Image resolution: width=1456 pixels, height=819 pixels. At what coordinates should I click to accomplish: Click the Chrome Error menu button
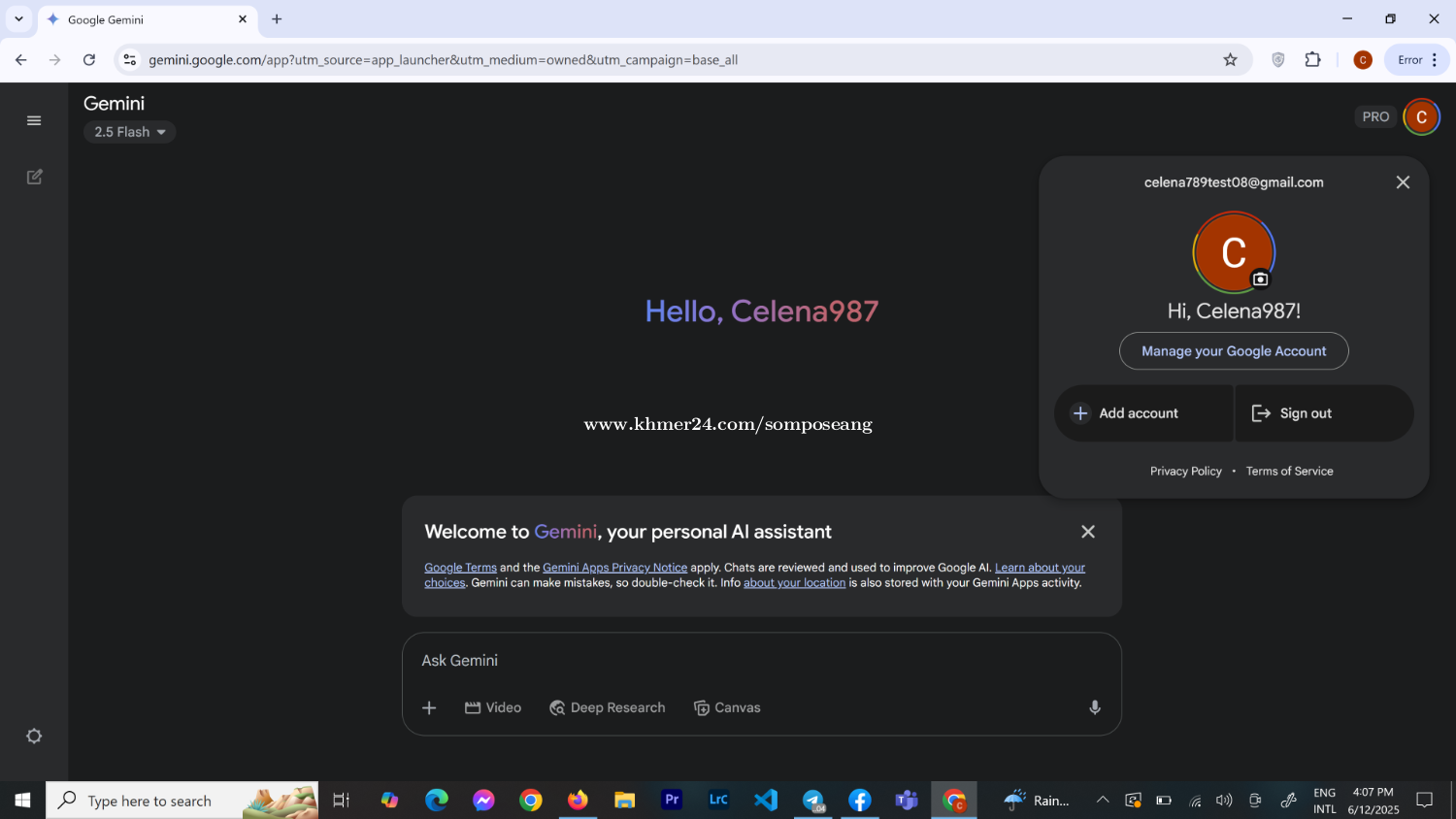[1417, 60]
